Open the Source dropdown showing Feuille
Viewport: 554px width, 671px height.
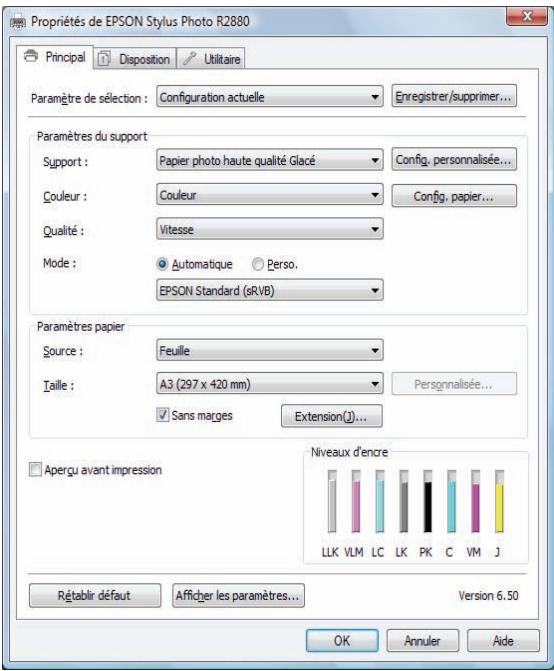pyautogui.click(x=270, y=350)
